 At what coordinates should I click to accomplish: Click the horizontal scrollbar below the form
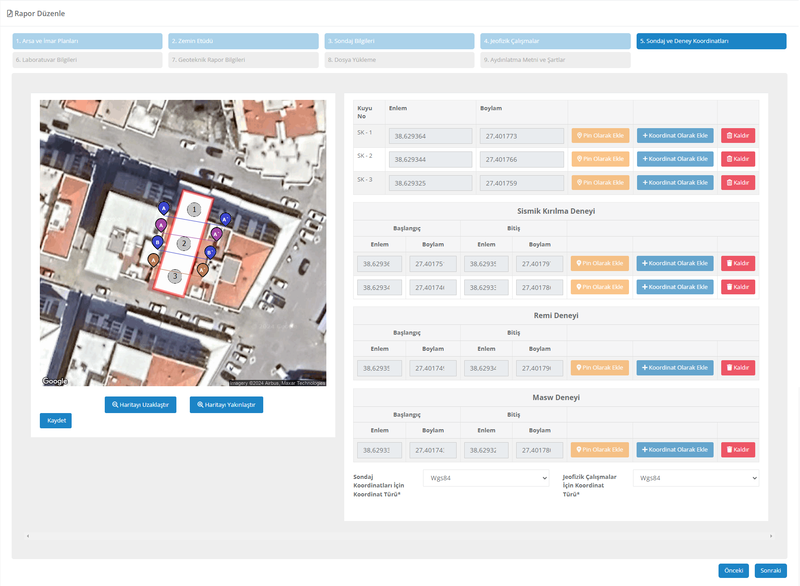tap(400, 535)
